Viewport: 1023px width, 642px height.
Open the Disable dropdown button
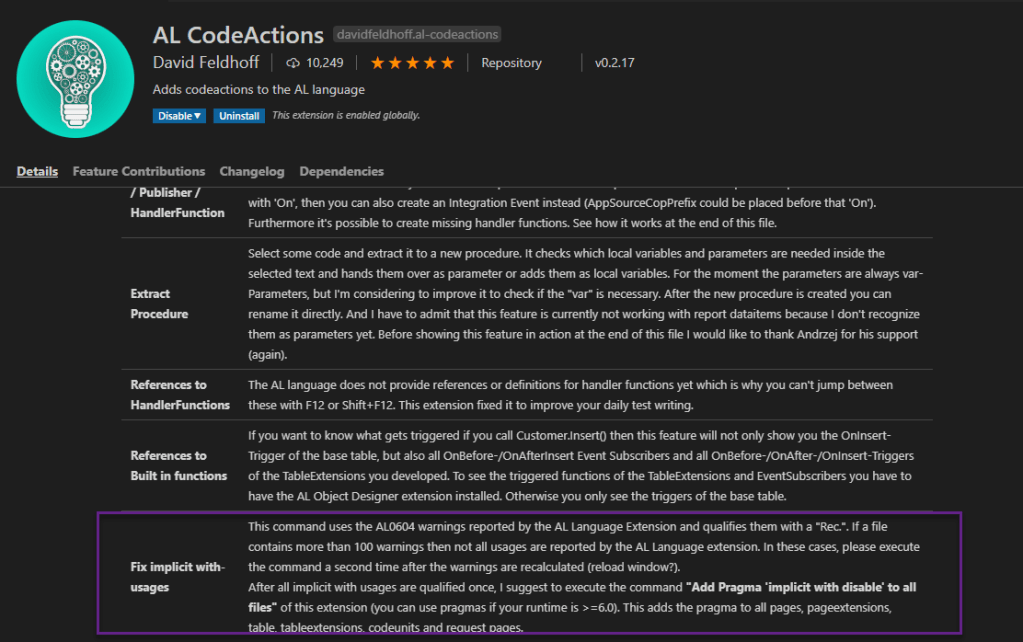point(180,116)
